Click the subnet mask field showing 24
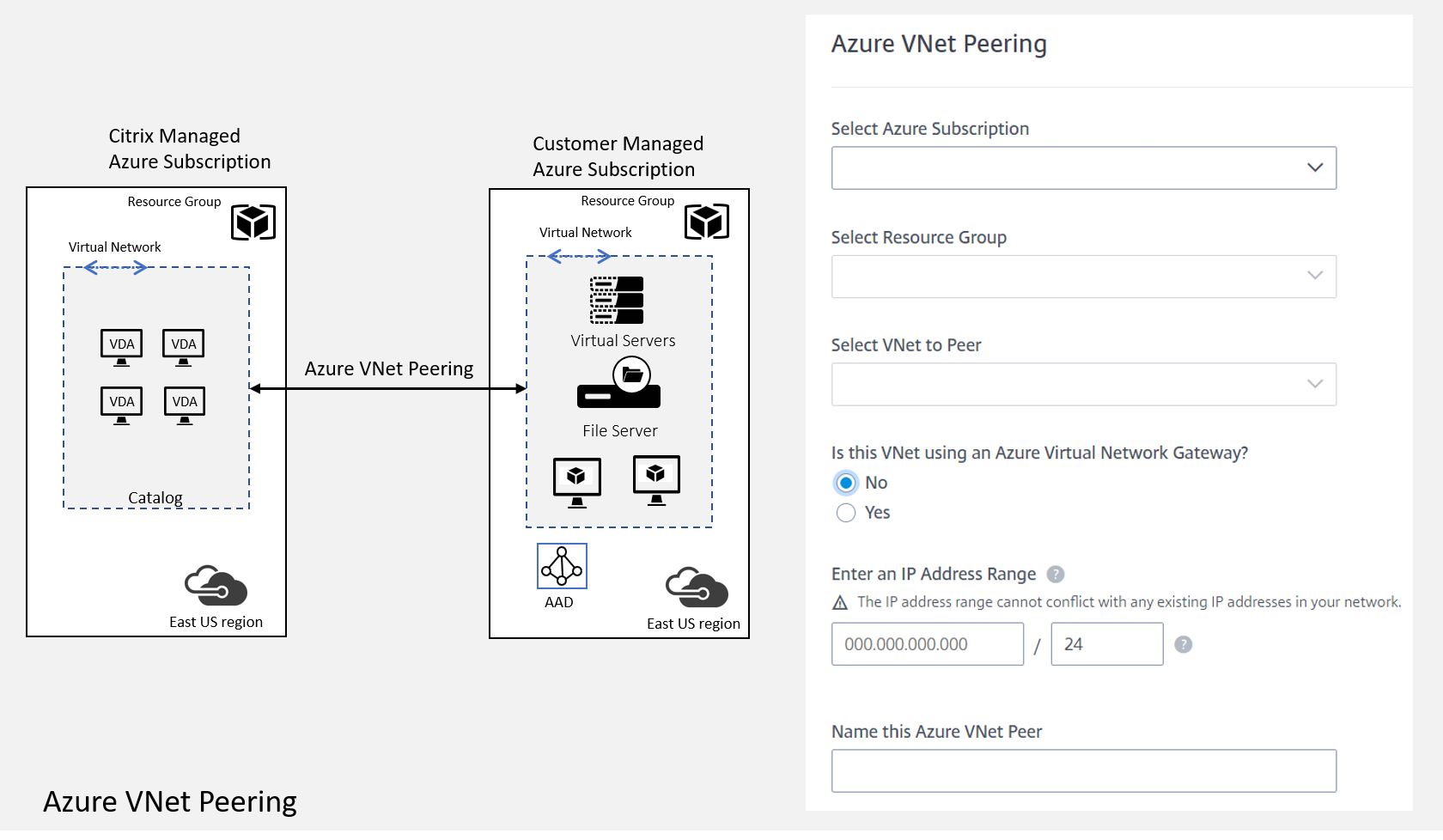Image resolution: width=1443 pixels, height=840 pixels. [1106, 644]
